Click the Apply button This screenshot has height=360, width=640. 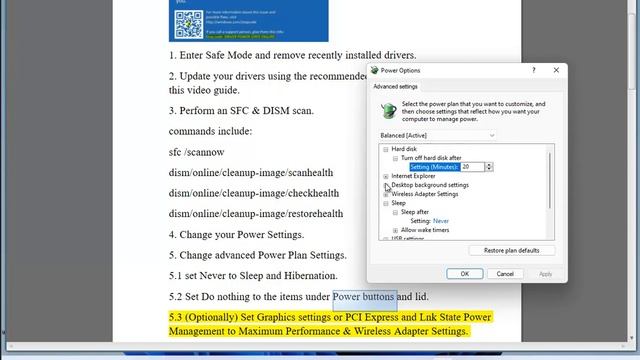tap(545, 274)
